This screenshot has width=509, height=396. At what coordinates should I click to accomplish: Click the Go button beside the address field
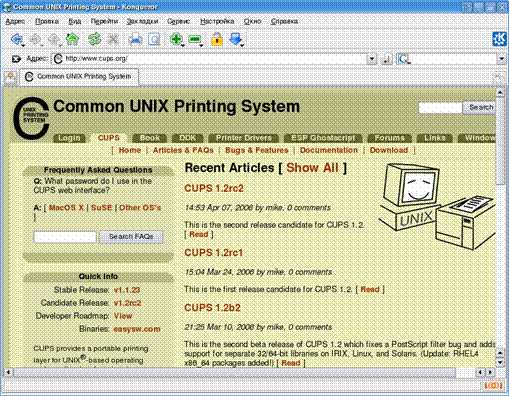click(386, 59)
